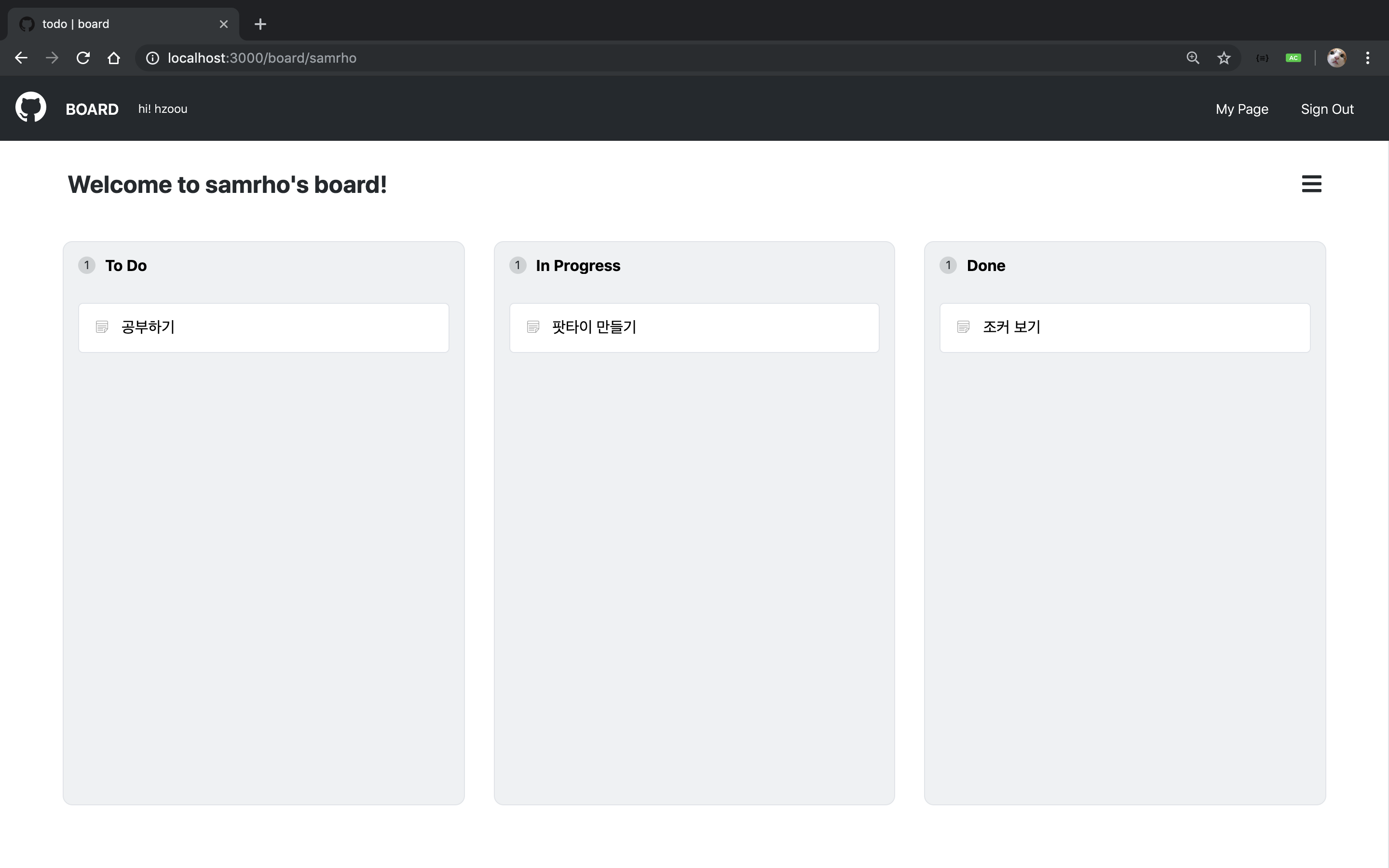Image resolution: width=1389 pixels, height=868 pixels.
Task: Click the browser zoom magnifier icon
Action: click(x=1193, y=58)
